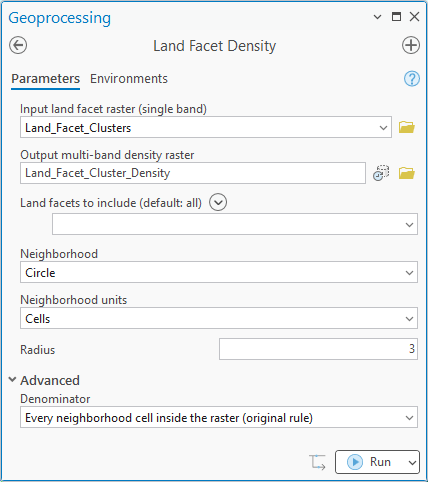Float the Geoprocessing pane with window icon
Image resolution: width=428 pixels, height=482 pixels.
[396, 17]
